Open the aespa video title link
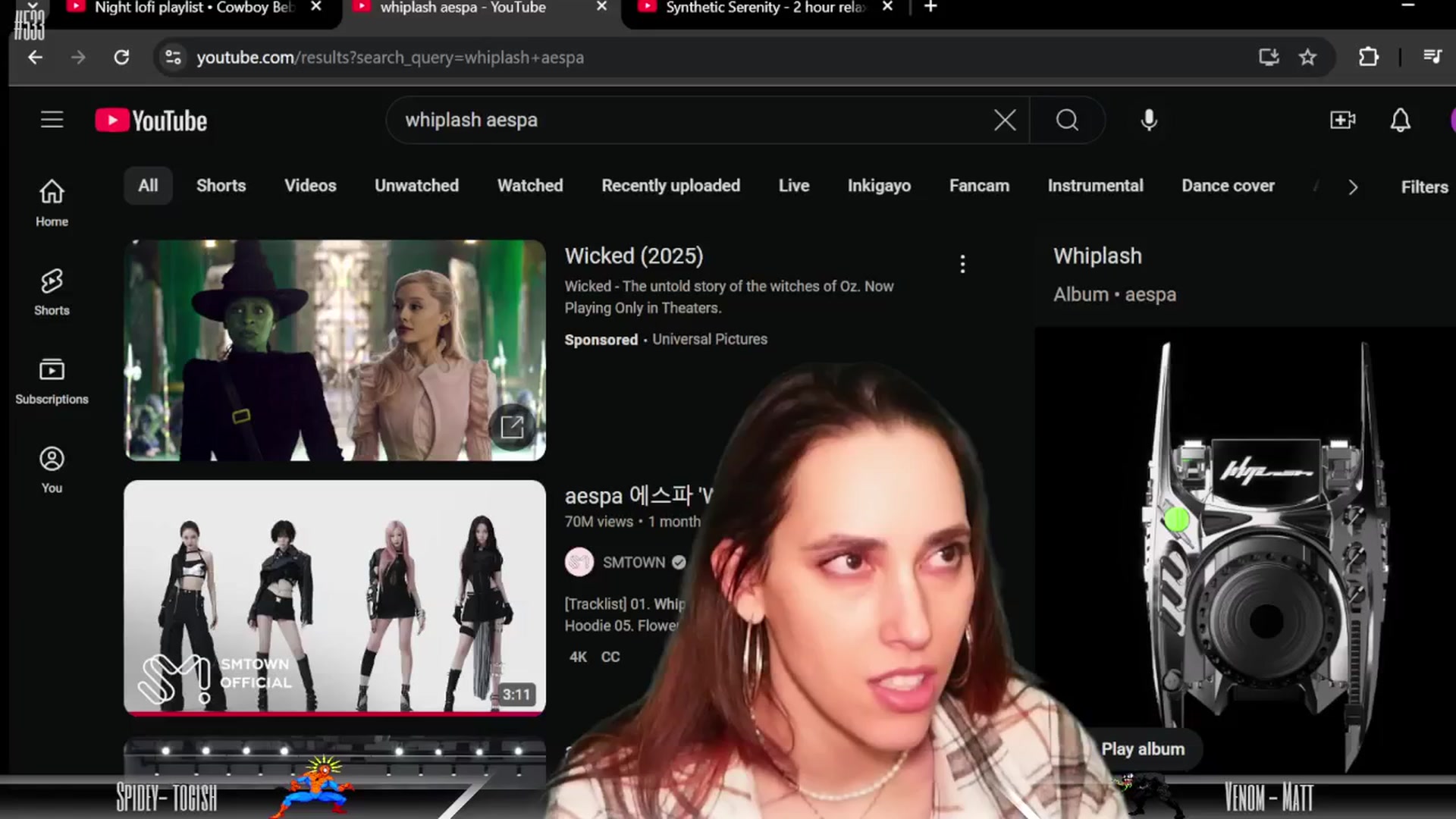 point(639,496)
